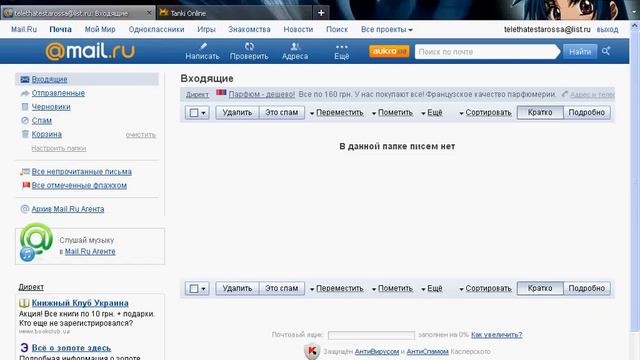
Task: Expand Пометить dropdown in top toolbar
Action: coord(392,113)
